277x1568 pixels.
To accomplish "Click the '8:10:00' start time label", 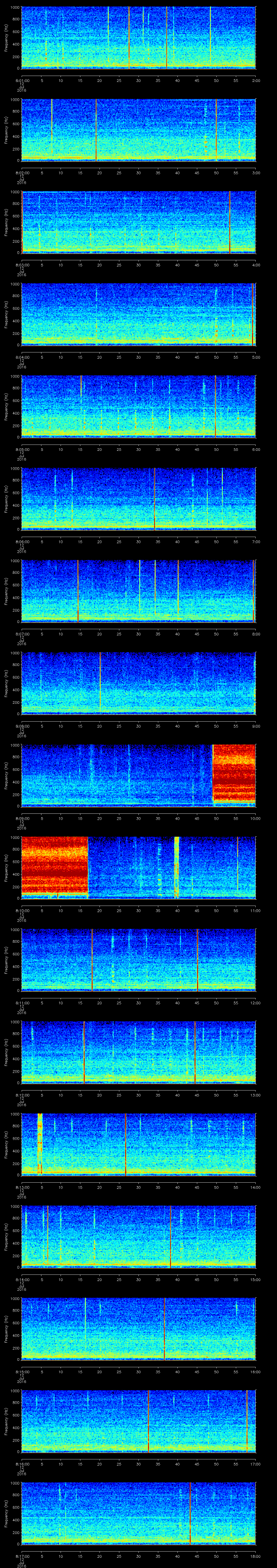I will point(22,910).
